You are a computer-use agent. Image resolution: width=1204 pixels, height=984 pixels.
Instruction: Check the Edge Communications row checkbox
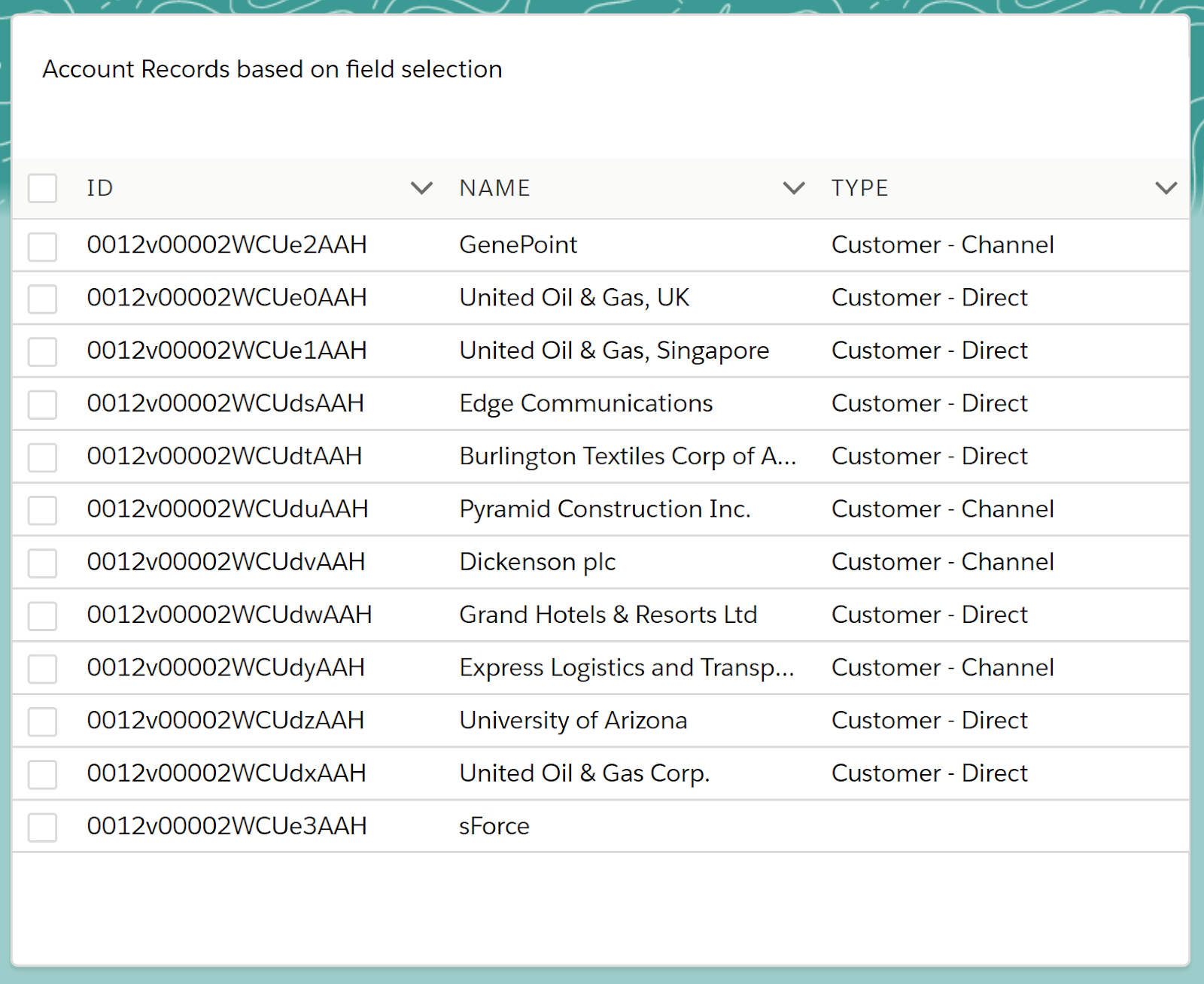click(42, 405)
